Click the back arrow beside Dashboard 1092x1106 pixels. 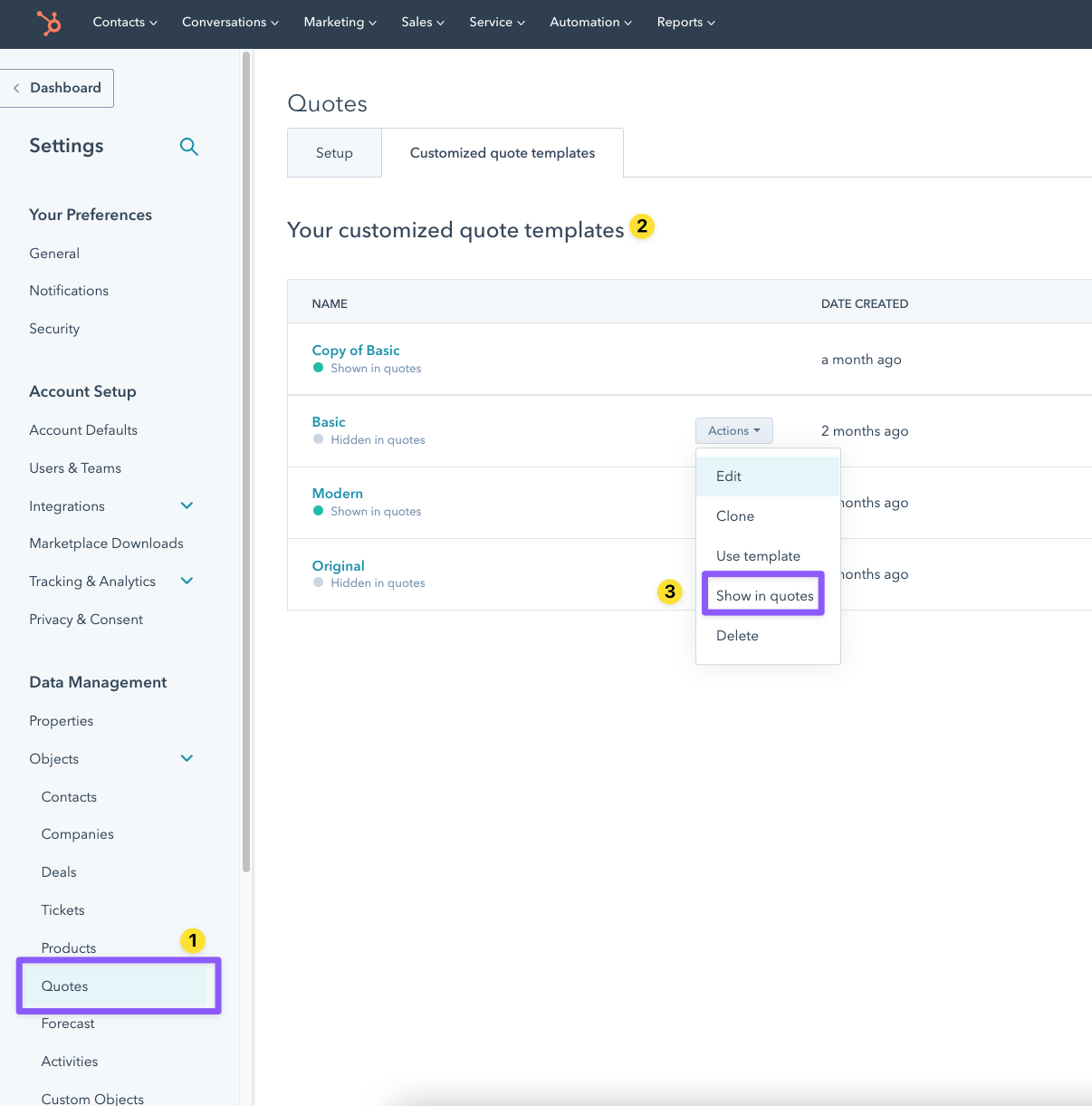[x=16, y=88]
